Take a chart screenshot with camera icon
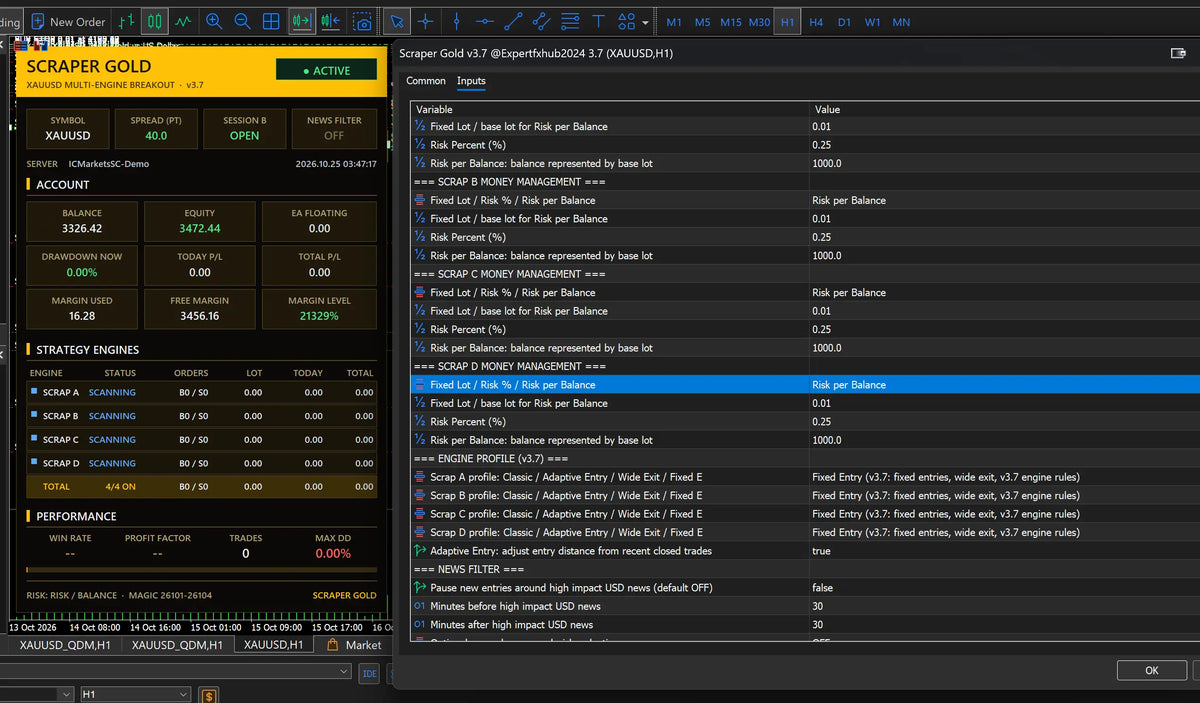The image size is (1200, 703). coord(362,21)
